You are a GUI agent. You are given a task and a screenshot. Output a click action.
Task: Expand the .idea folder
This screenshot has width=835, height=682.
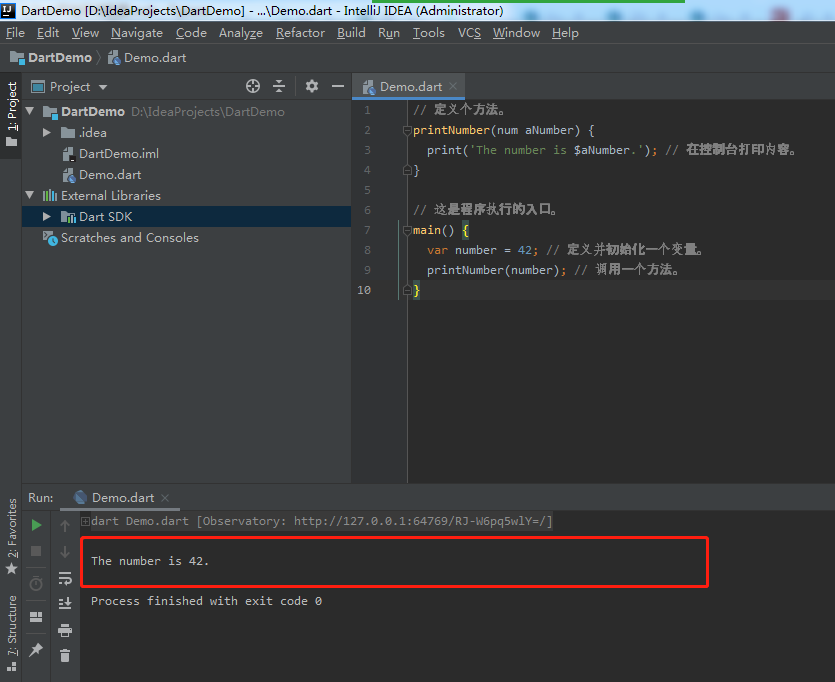pyautogui.click(x=47, y=133)
